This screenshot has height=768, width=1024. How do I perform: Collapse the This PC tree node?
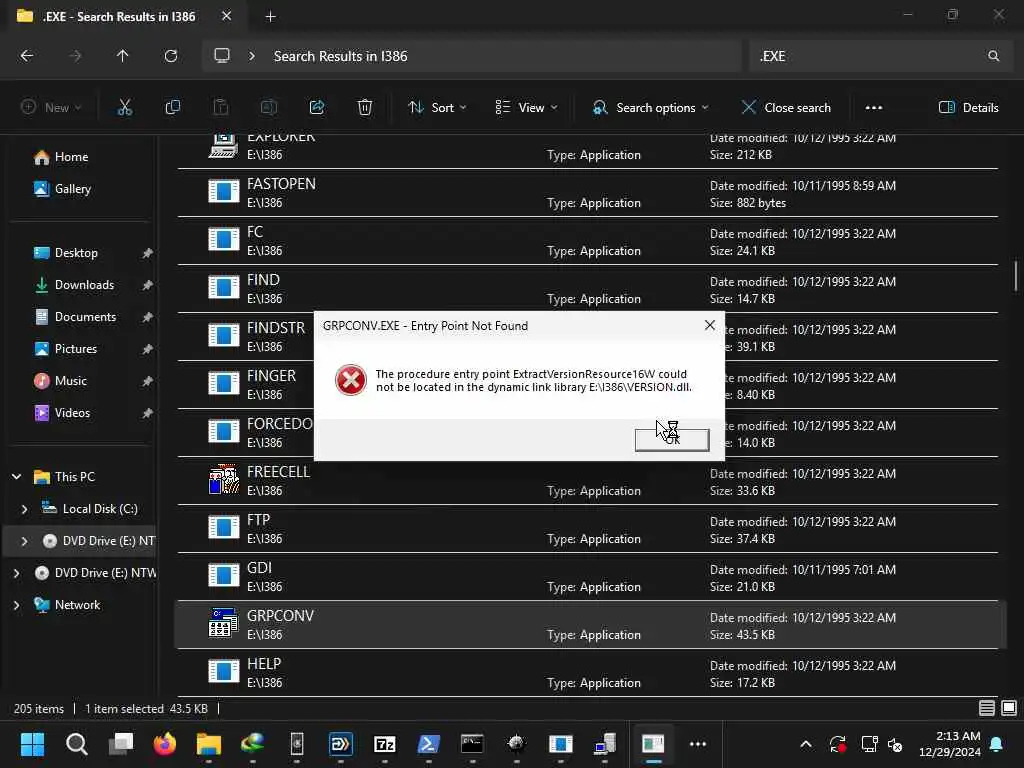16,477
